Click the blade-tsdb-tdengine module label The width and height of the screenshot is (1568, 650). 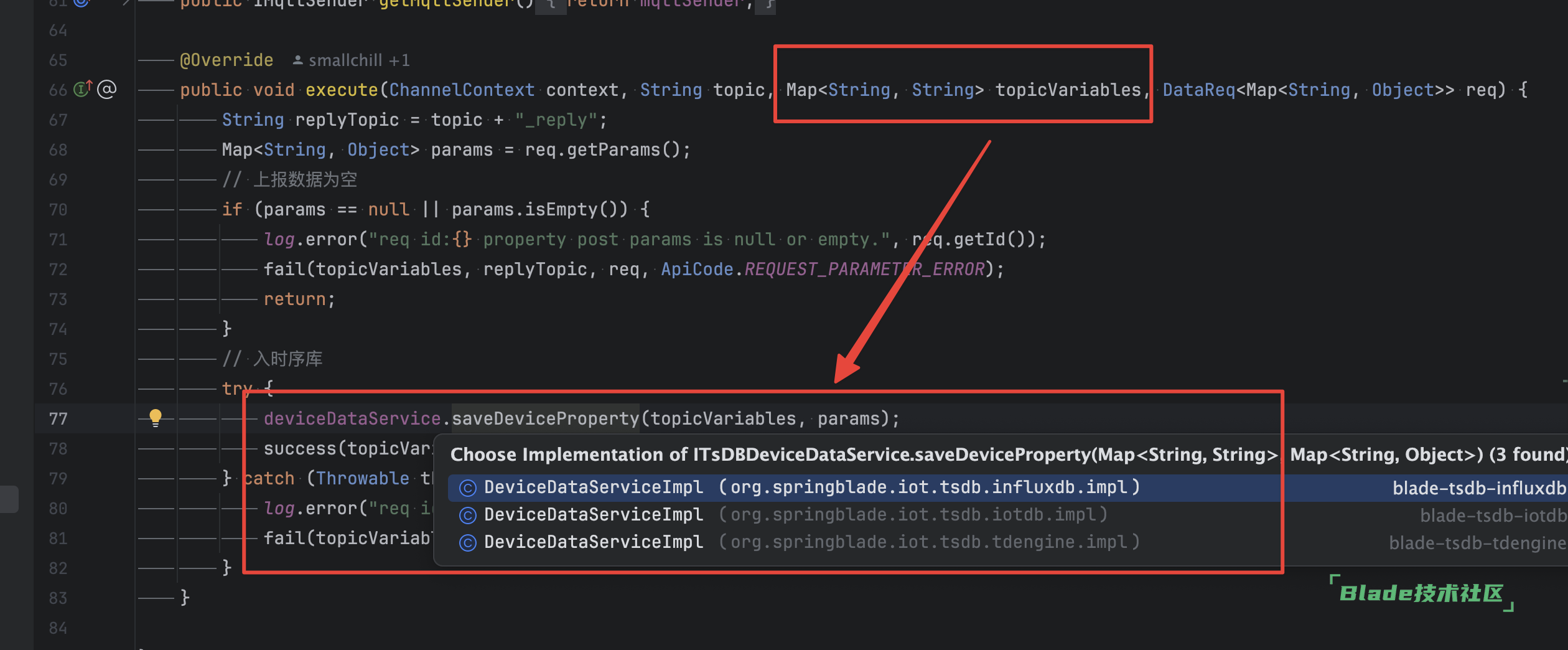[x=1477, y=543]
